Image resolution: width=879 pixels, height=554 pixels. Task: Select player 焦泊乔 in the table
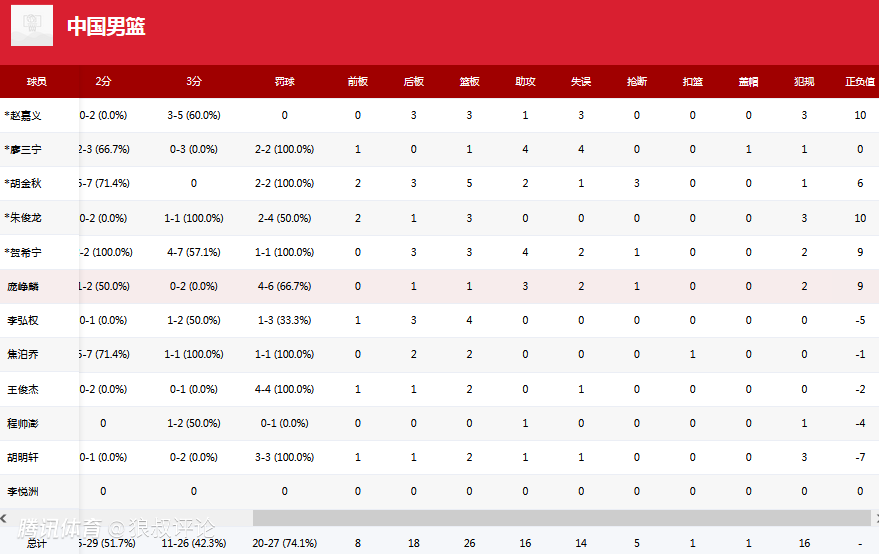click(23, 354)
